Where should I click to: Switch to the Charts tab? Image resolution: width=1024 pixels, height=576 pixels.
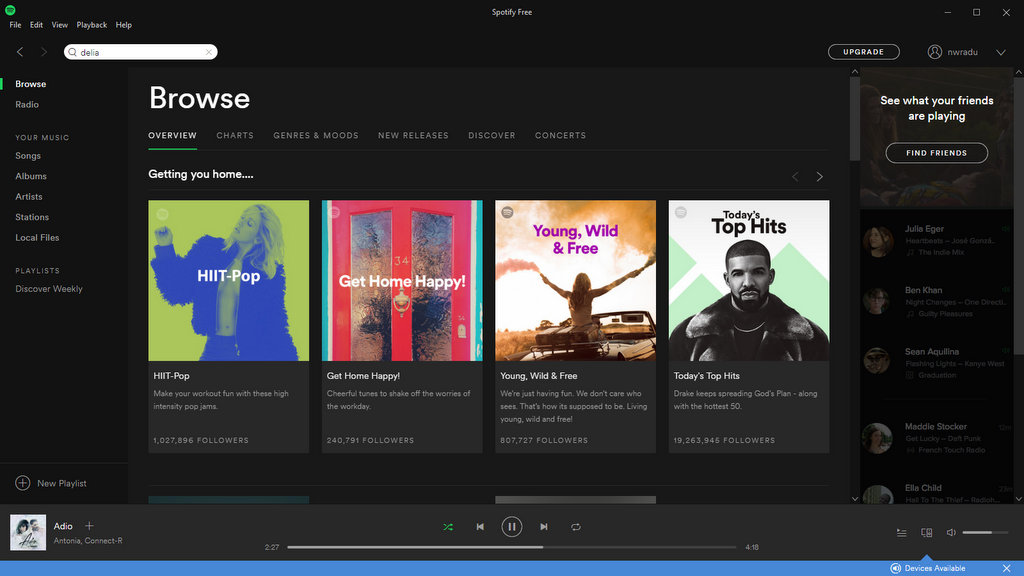point(235,135)
